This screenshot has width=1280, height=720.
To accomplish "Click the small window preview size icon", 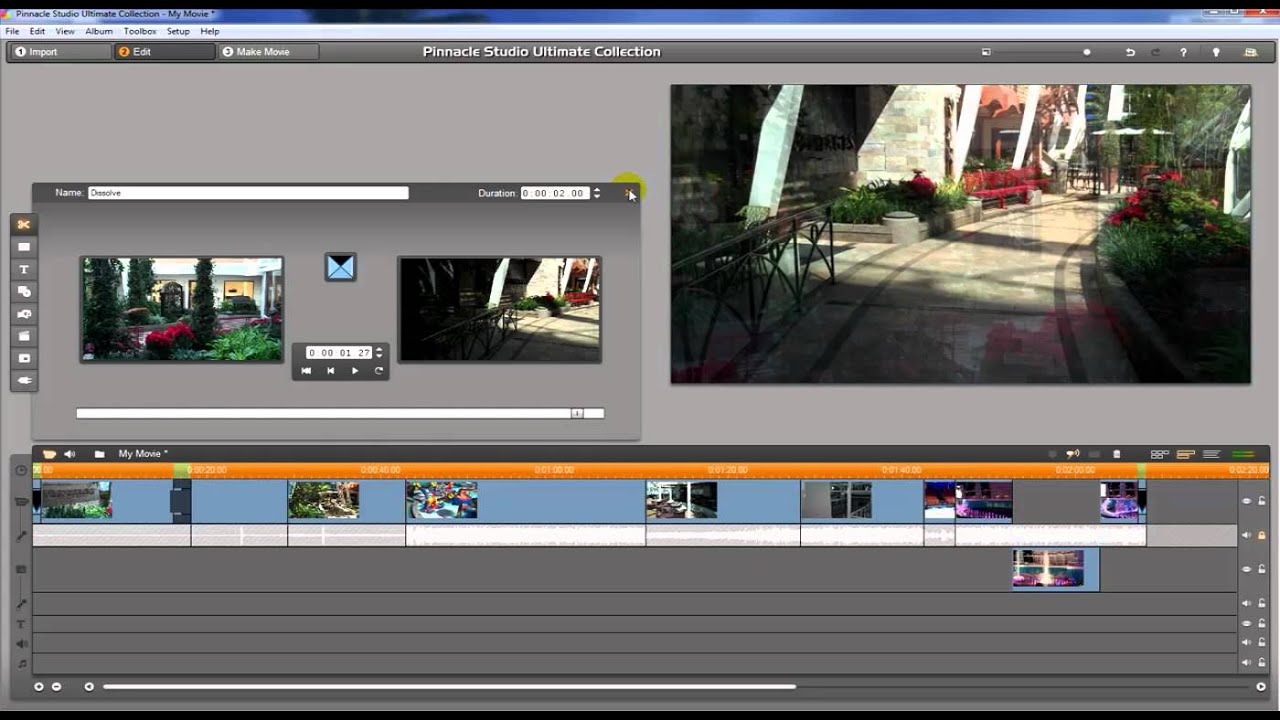I will pyautogui.click(x=986, y=52).
